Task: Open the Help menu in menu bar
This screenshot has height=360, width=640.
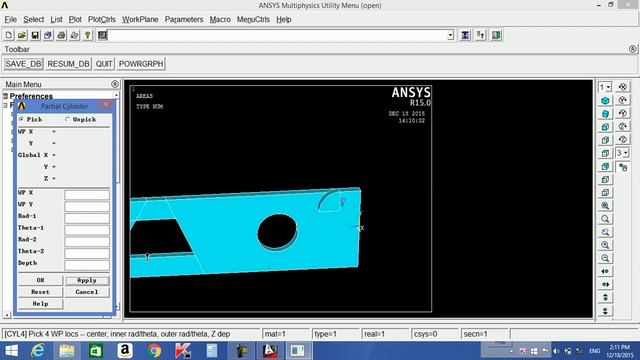Action: point(284,19)
